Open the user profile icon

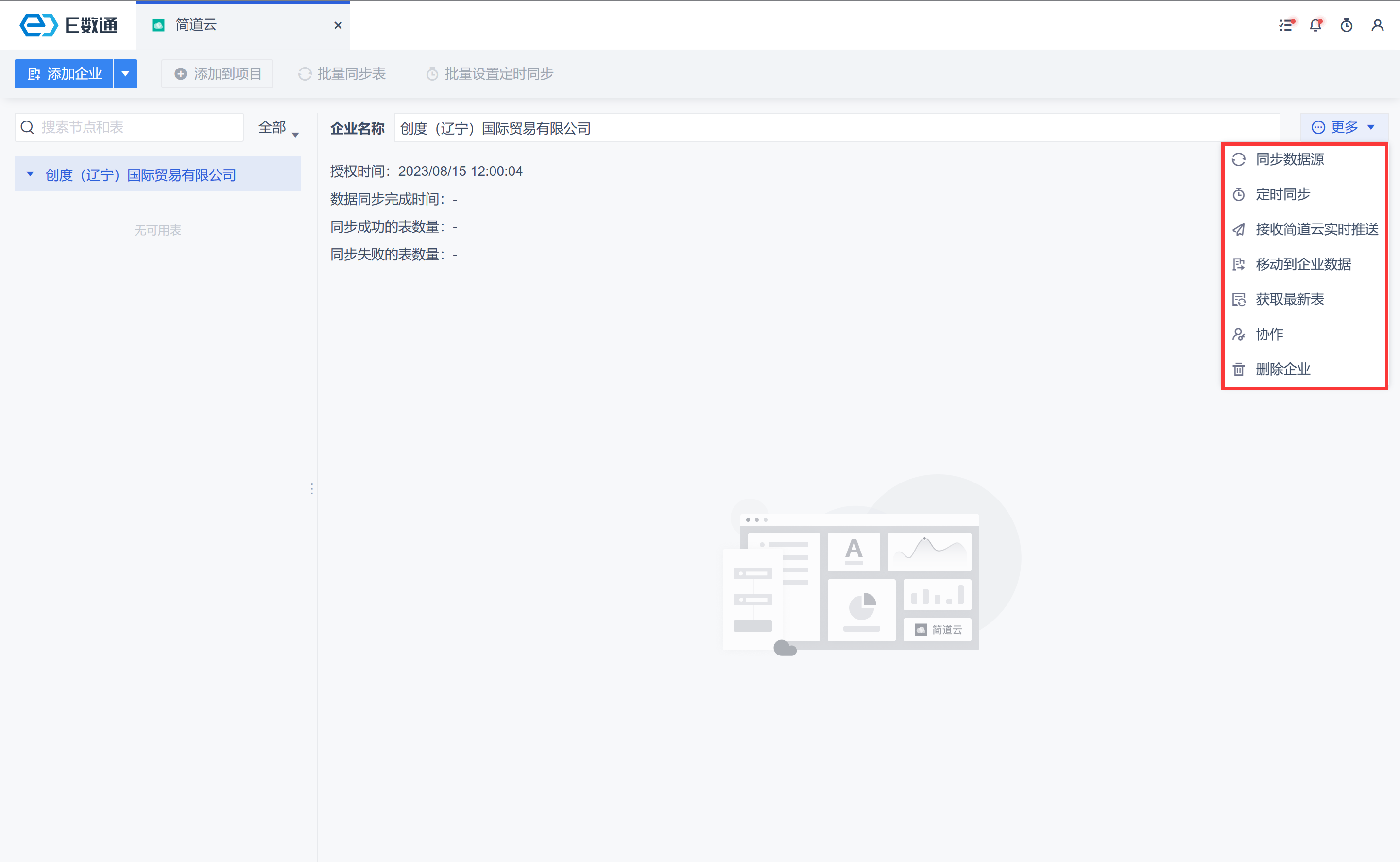[1377, 25]
